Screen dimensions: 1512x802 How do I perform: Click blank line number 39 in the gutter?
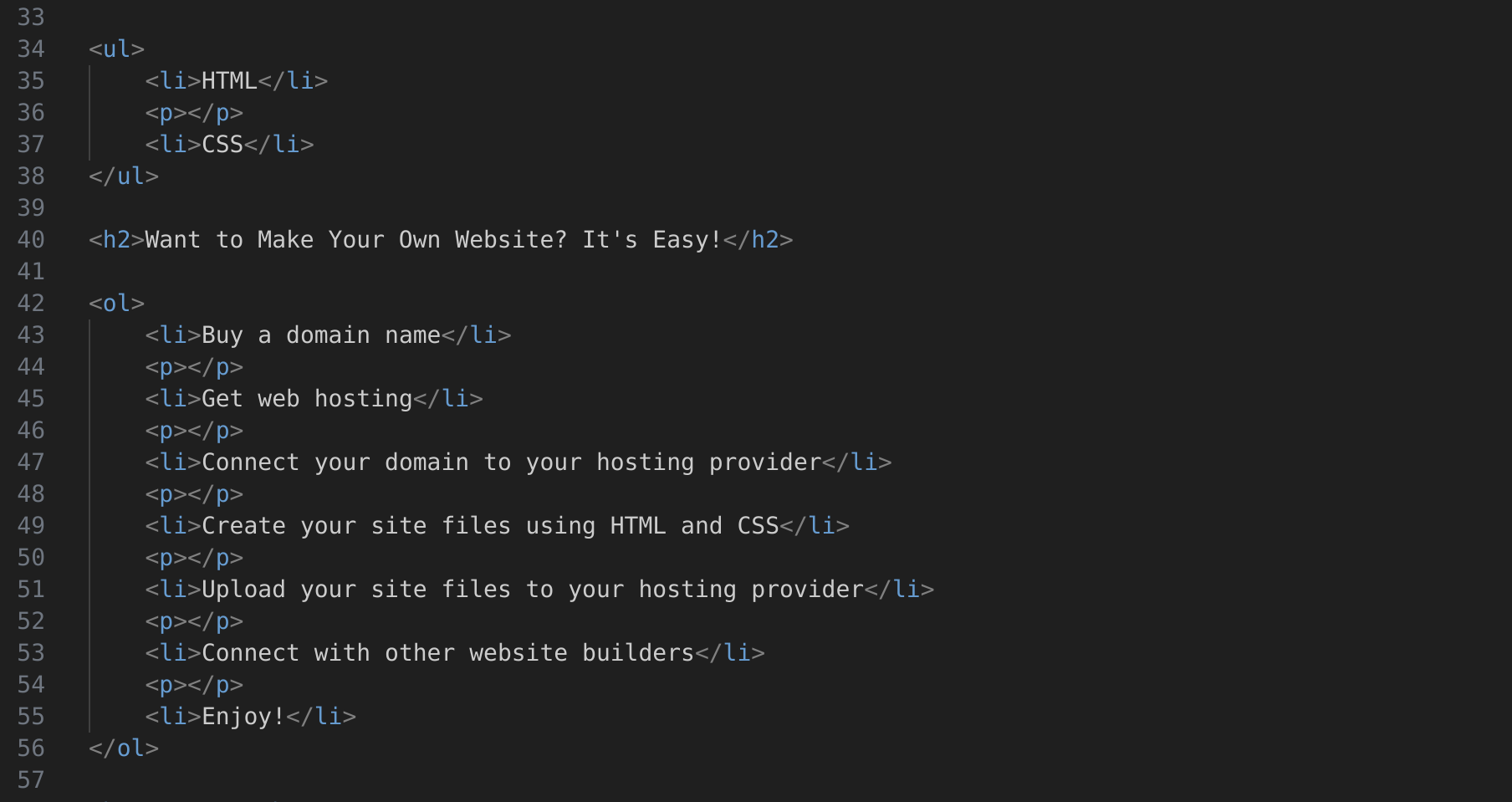tap(31, 207)
